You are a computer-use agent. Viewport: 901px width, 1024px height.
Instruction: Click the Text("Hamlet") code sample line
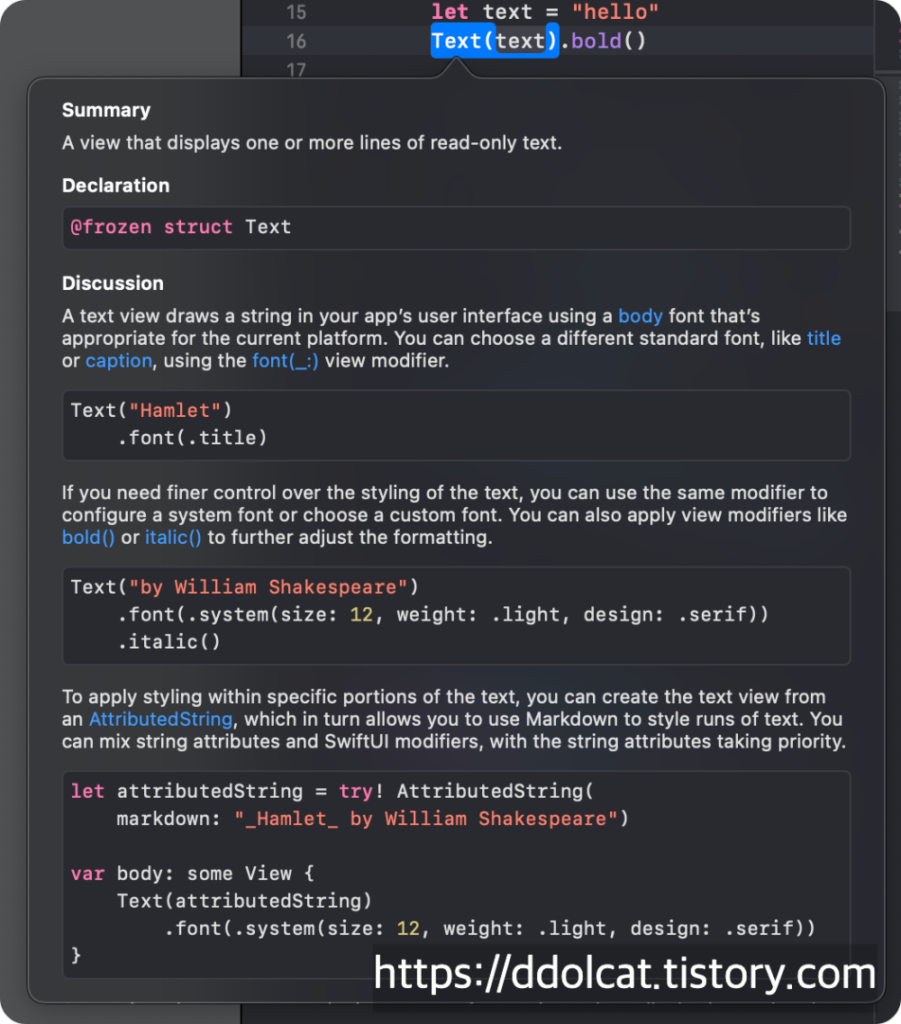click(150, 410)
